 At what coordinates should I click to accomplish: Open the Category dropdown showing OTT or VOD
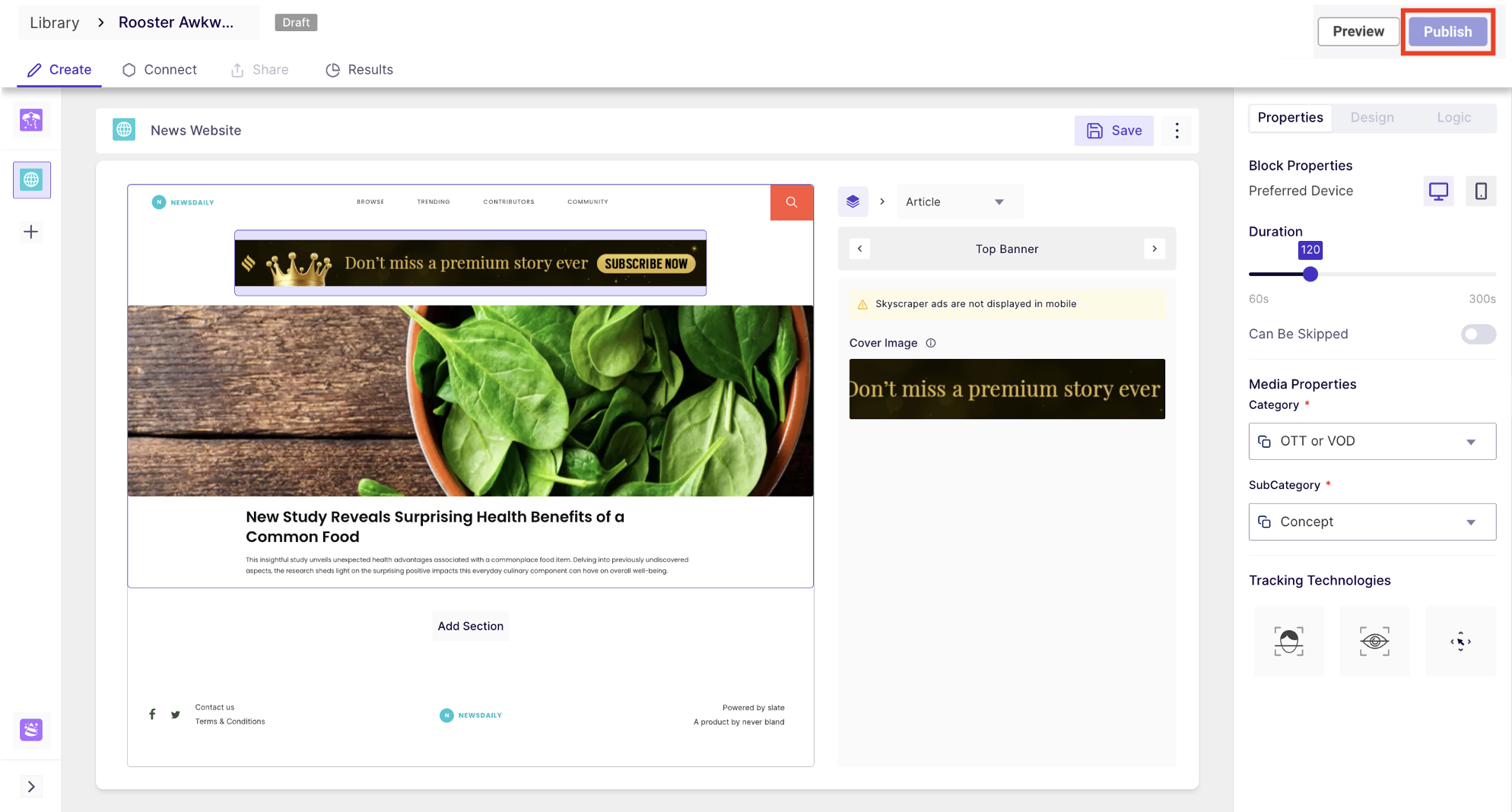point(1371,441)
